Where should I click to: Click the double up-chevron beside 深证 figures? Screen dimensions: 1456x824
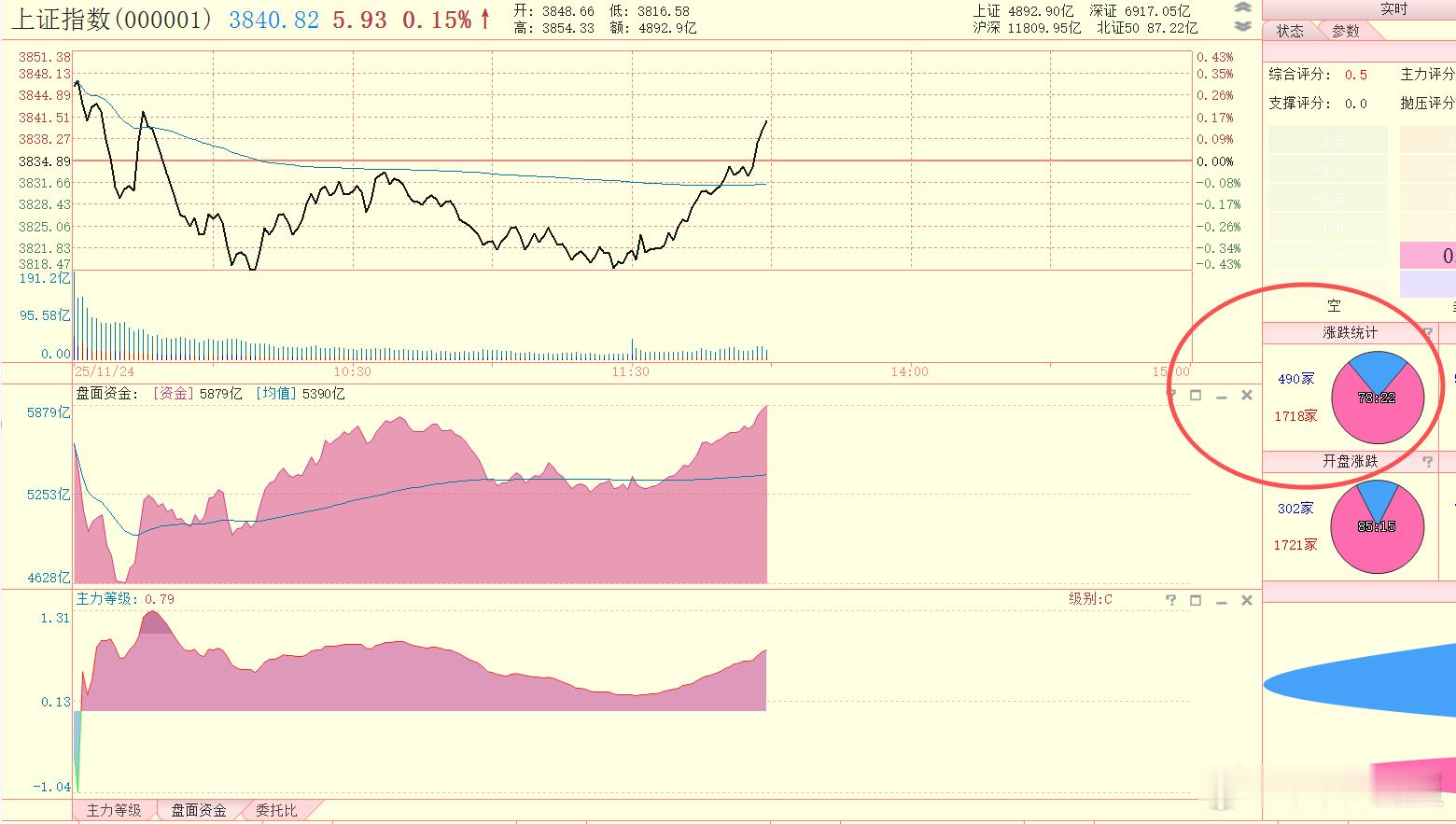click(x=1242, y=8)
